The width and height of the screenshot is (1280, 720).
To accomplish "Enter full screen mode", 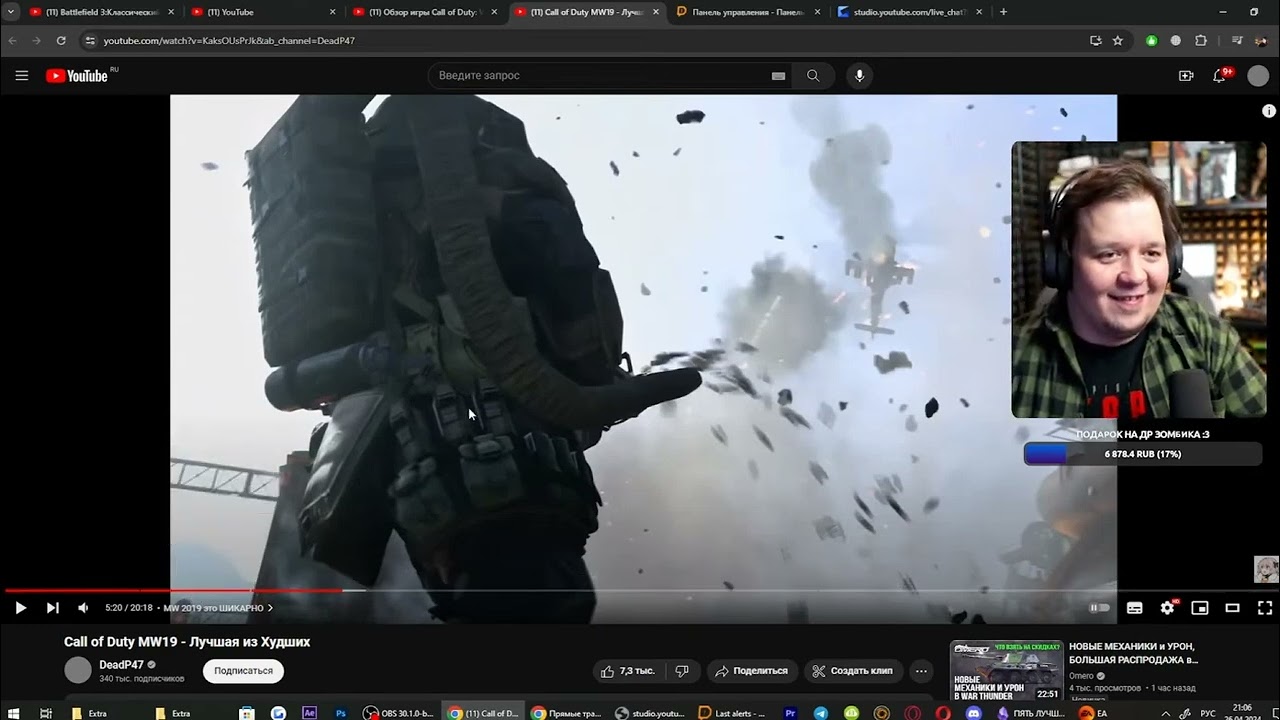I will coord(1264,608).
